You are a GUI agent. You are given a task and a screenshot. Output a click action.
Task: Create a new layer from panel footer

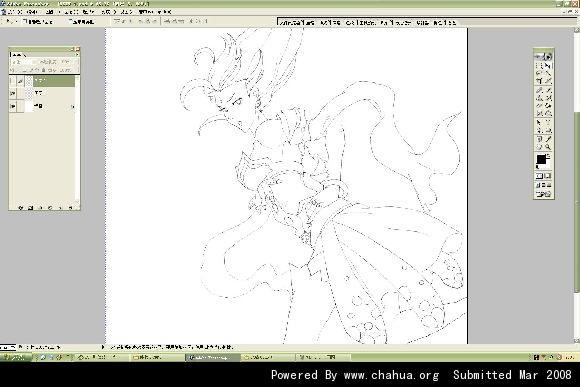60,208
